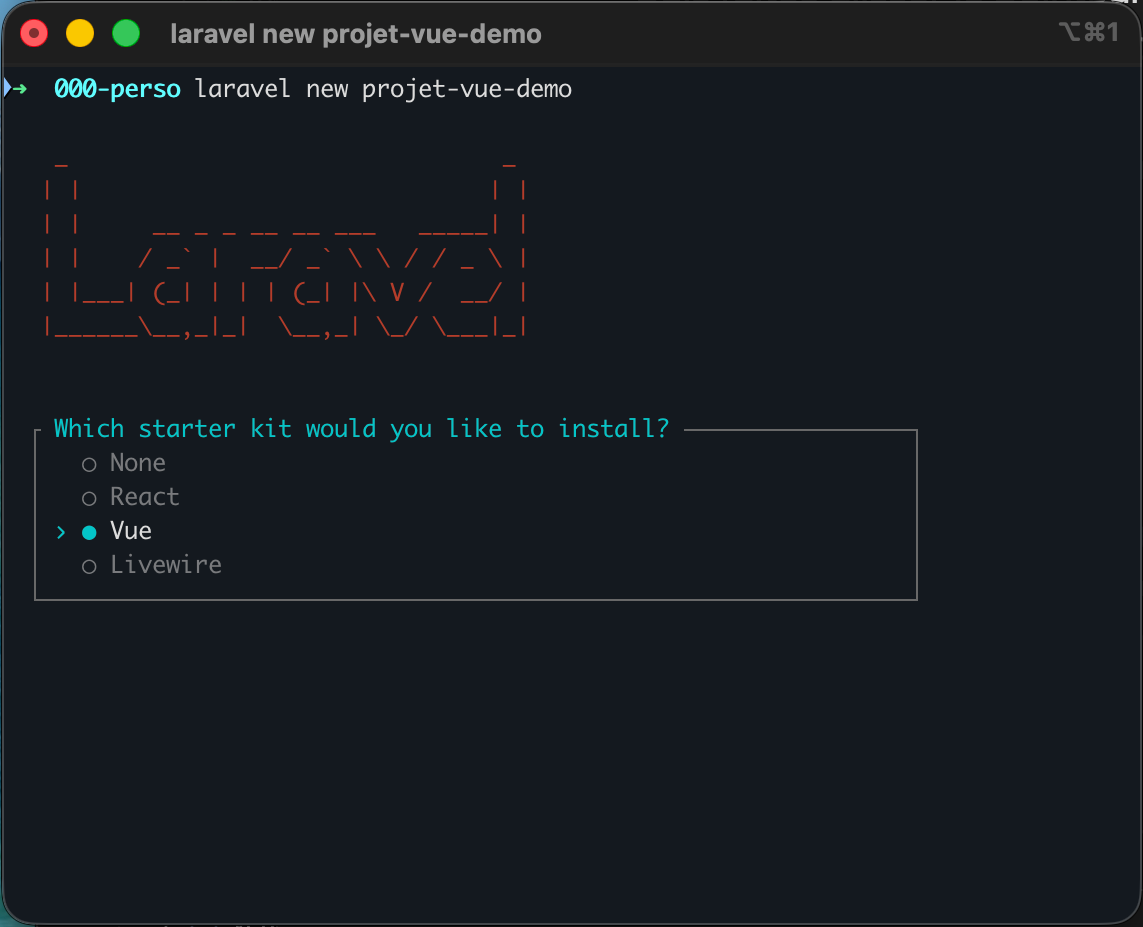Click the green shell prompt arrow
The image size is (1143, 927).
click(x=20, y=89)
